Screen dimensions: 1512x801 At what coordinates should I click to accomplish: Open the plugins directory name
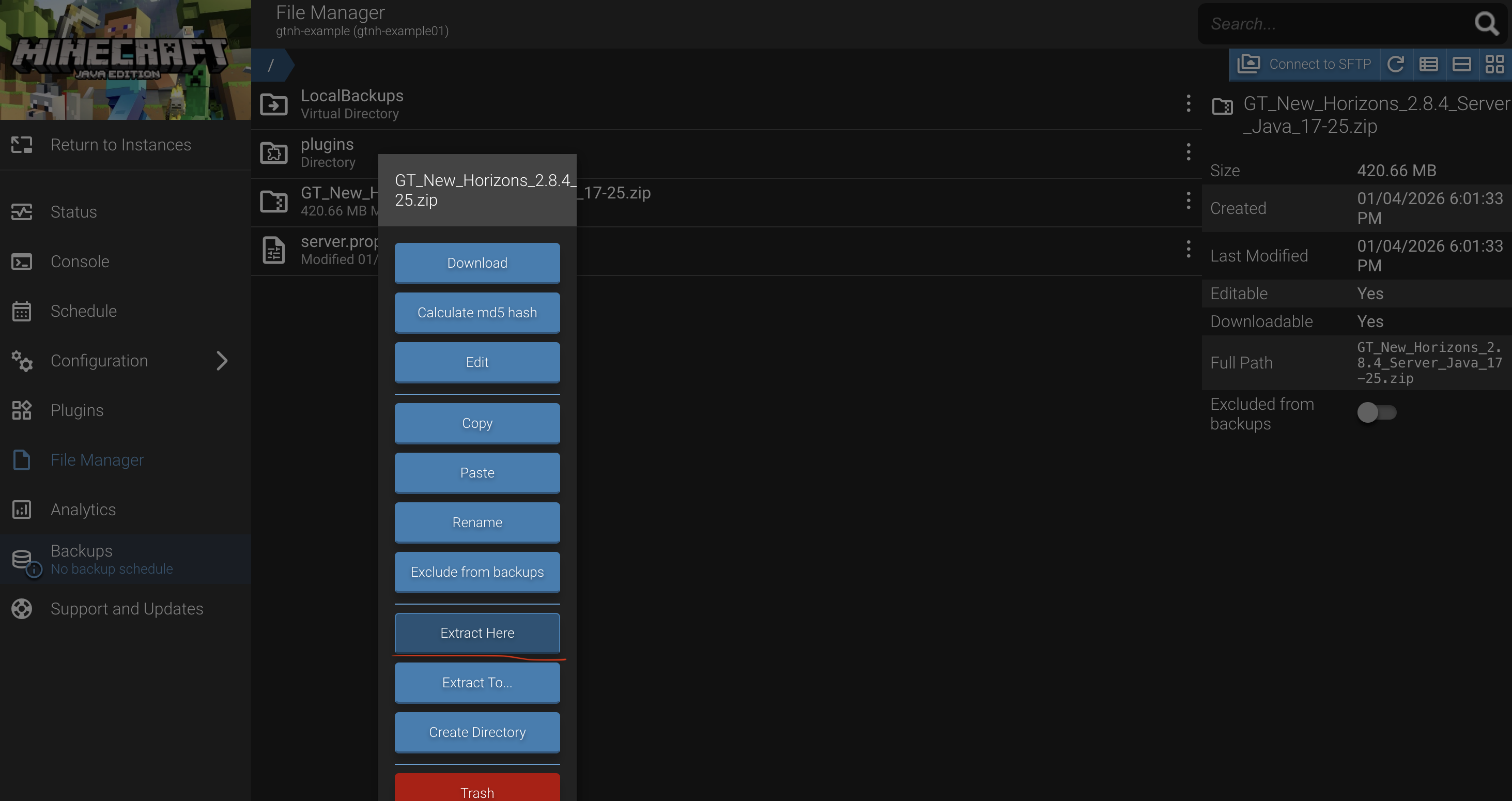(327, 144)
